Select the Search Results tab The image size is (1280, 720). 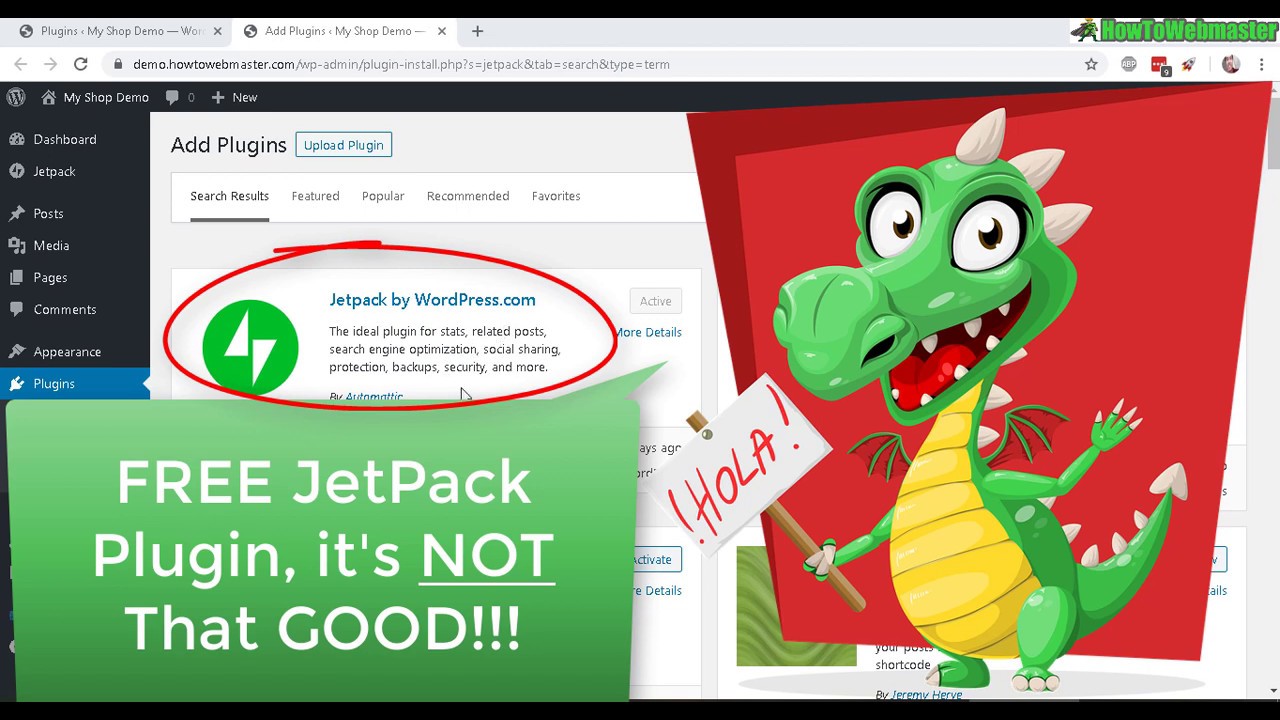[x=229, y=196]
